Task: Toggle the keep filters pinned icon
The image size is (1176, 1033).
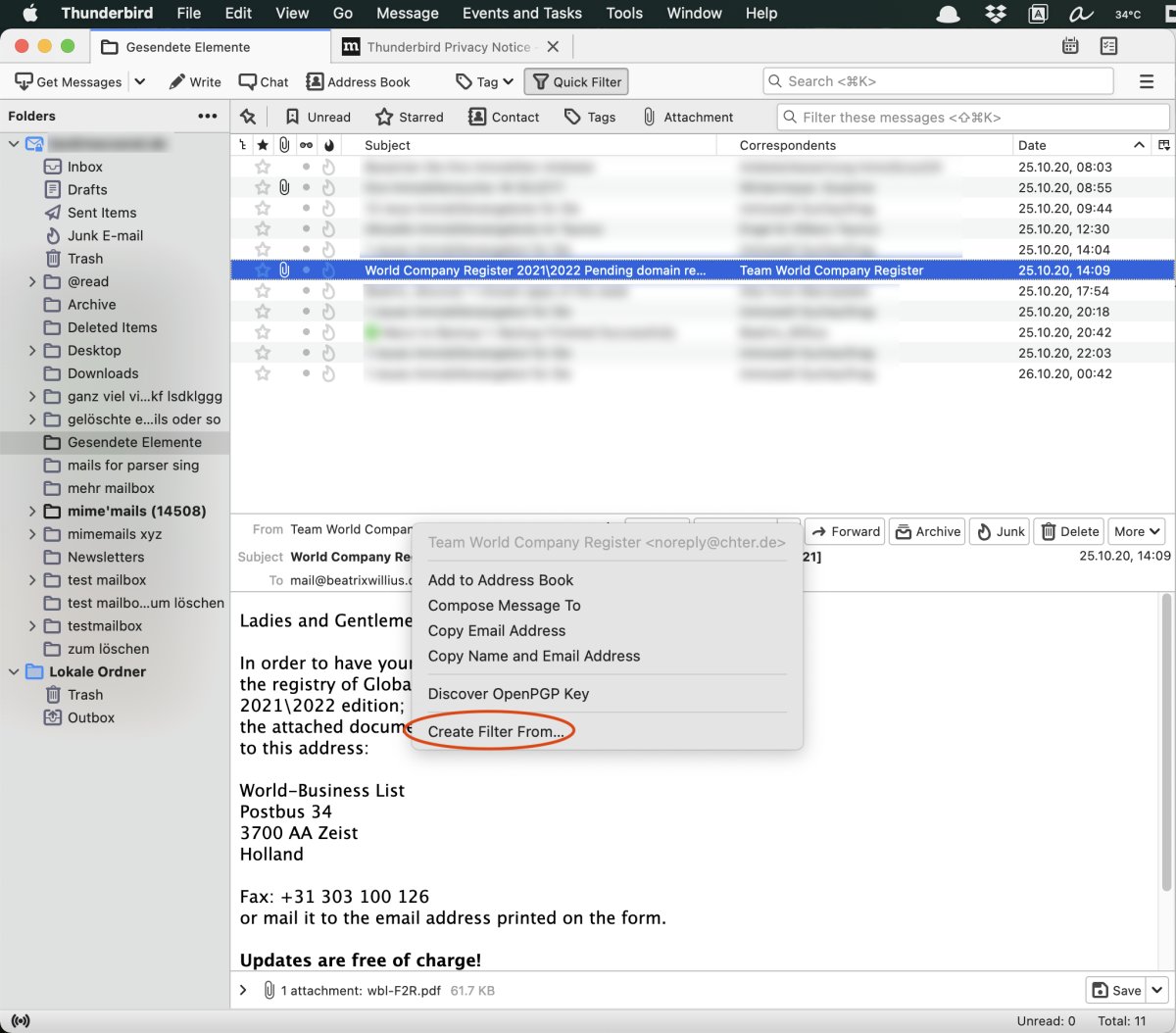Action: [248, 117]
